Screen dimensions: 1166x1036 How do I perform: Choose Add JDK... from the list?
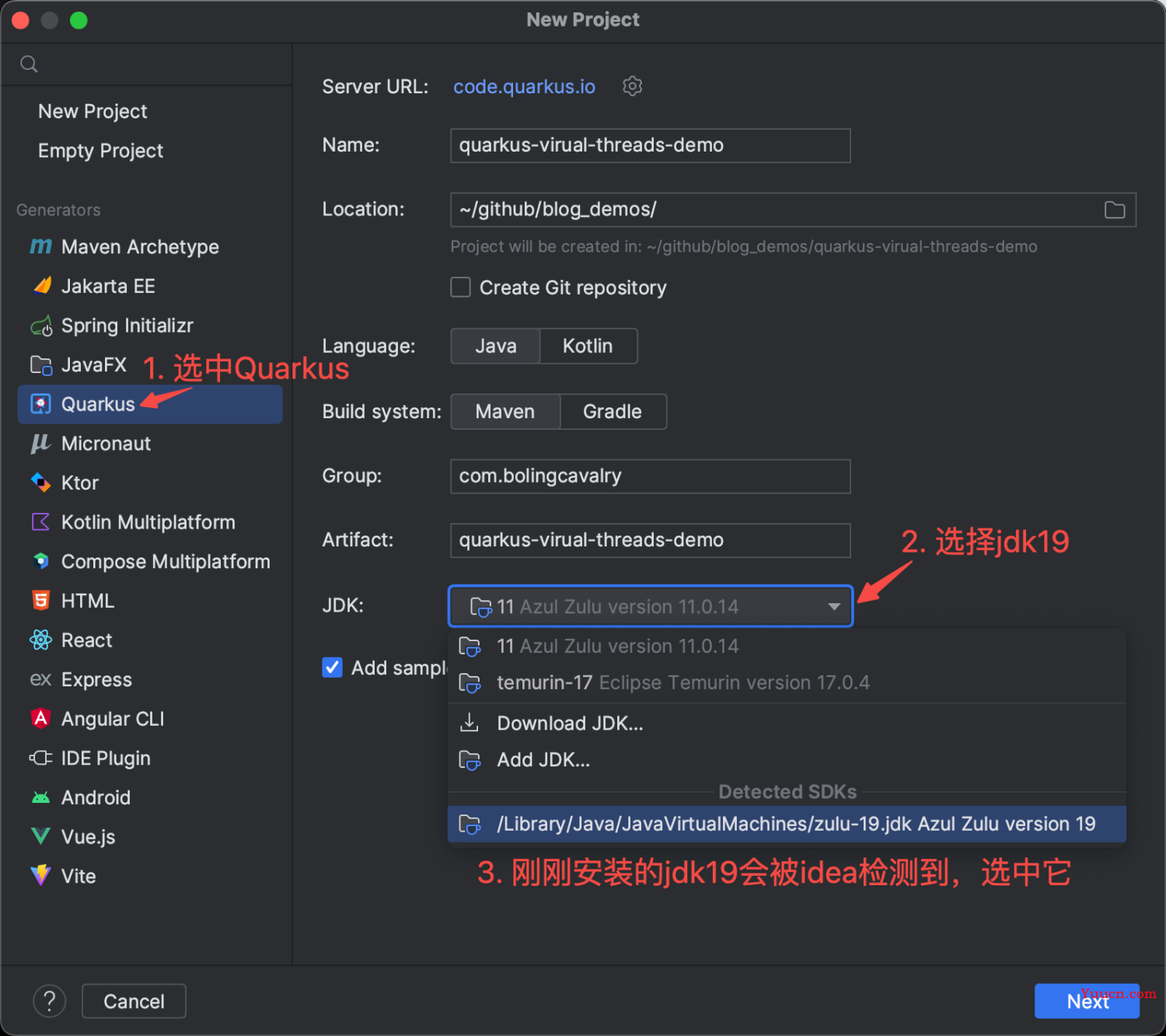[787, 760]
